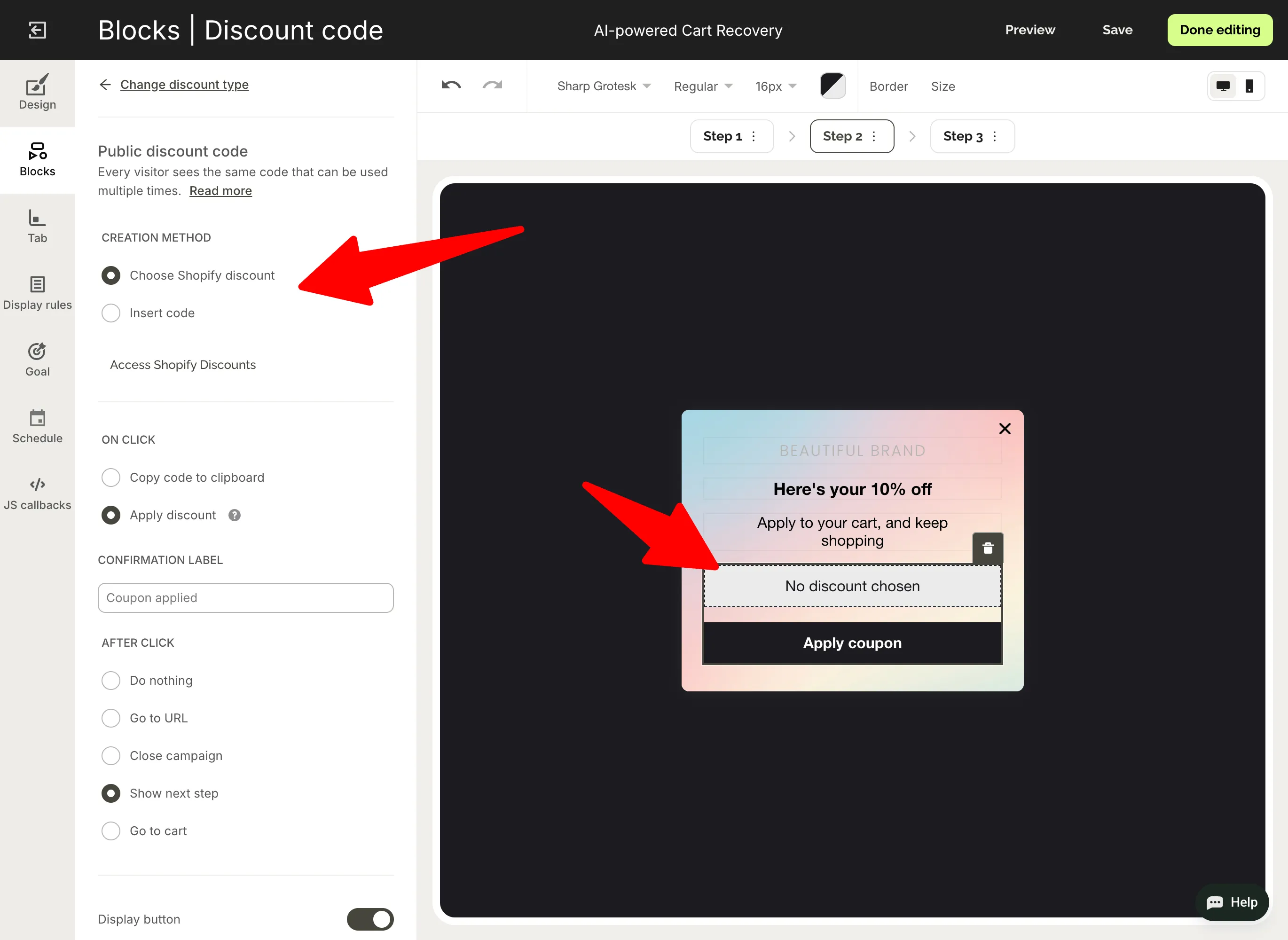
Task: Open the Regular font weight dropdown
Action: pos(703,86)
